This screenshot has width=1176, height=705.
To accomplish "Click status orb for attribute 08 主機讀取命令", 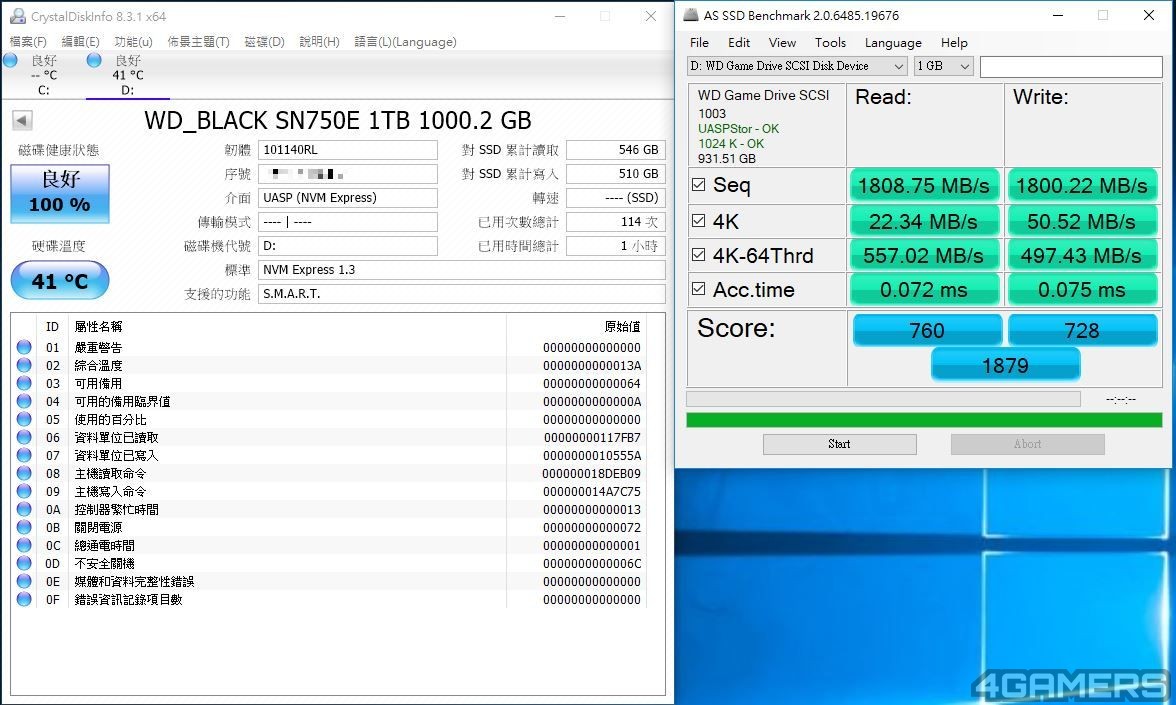I will tap(24, 473).
